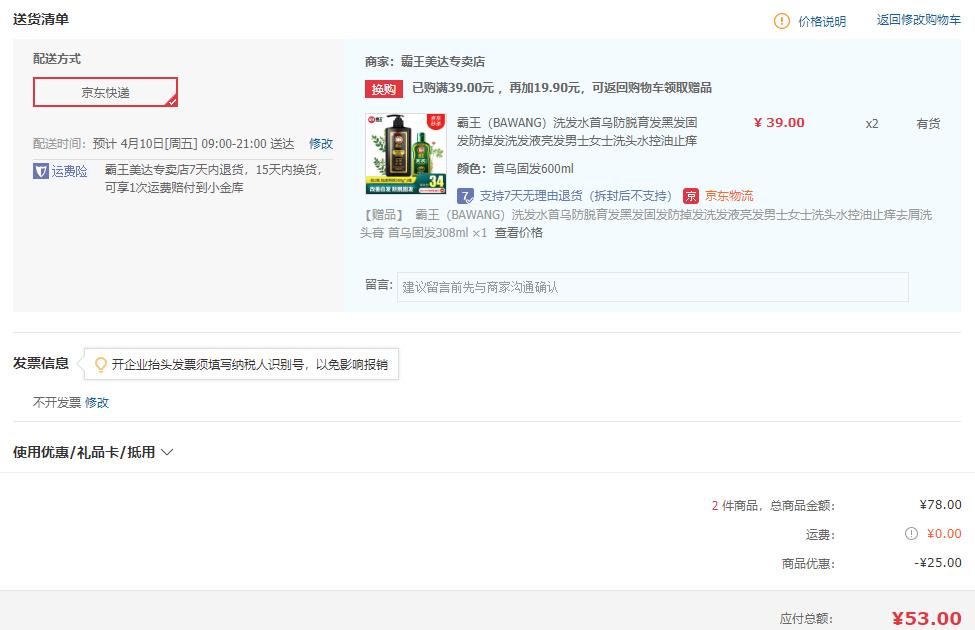This screenshot has width=975, height=630.
Task: Click the shipping fee info icon
Action: tap(911, 534)
